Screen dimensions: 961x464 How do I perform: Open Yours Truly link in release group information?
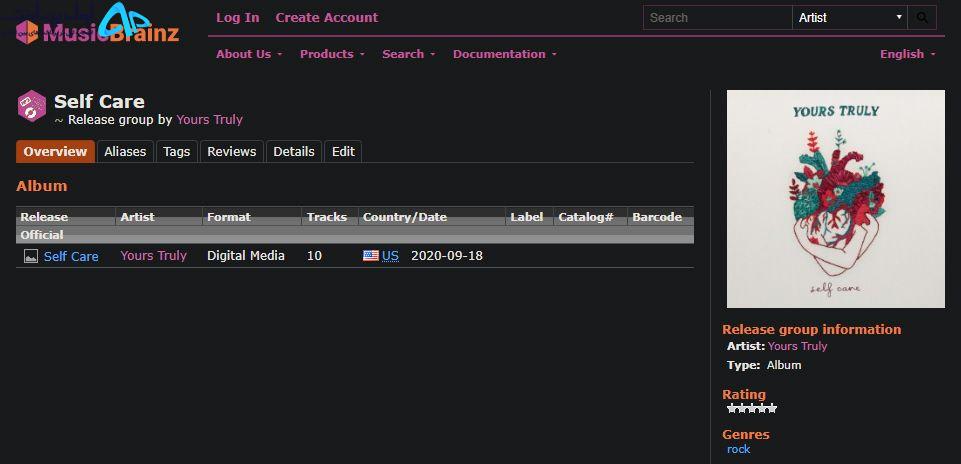click(797, 346)
